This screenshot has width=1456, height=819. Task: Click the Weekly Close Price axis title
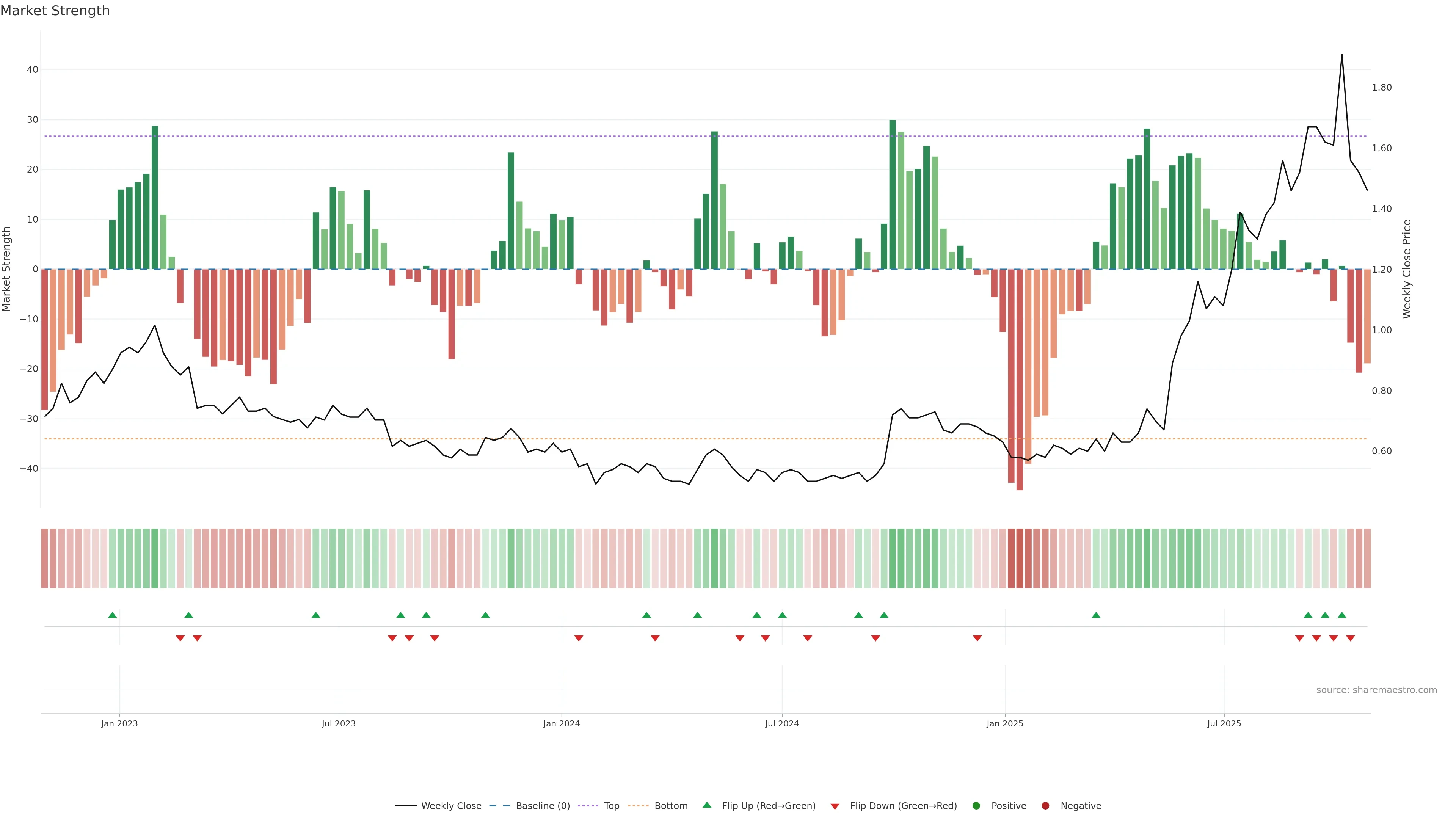coord(1407,269)
